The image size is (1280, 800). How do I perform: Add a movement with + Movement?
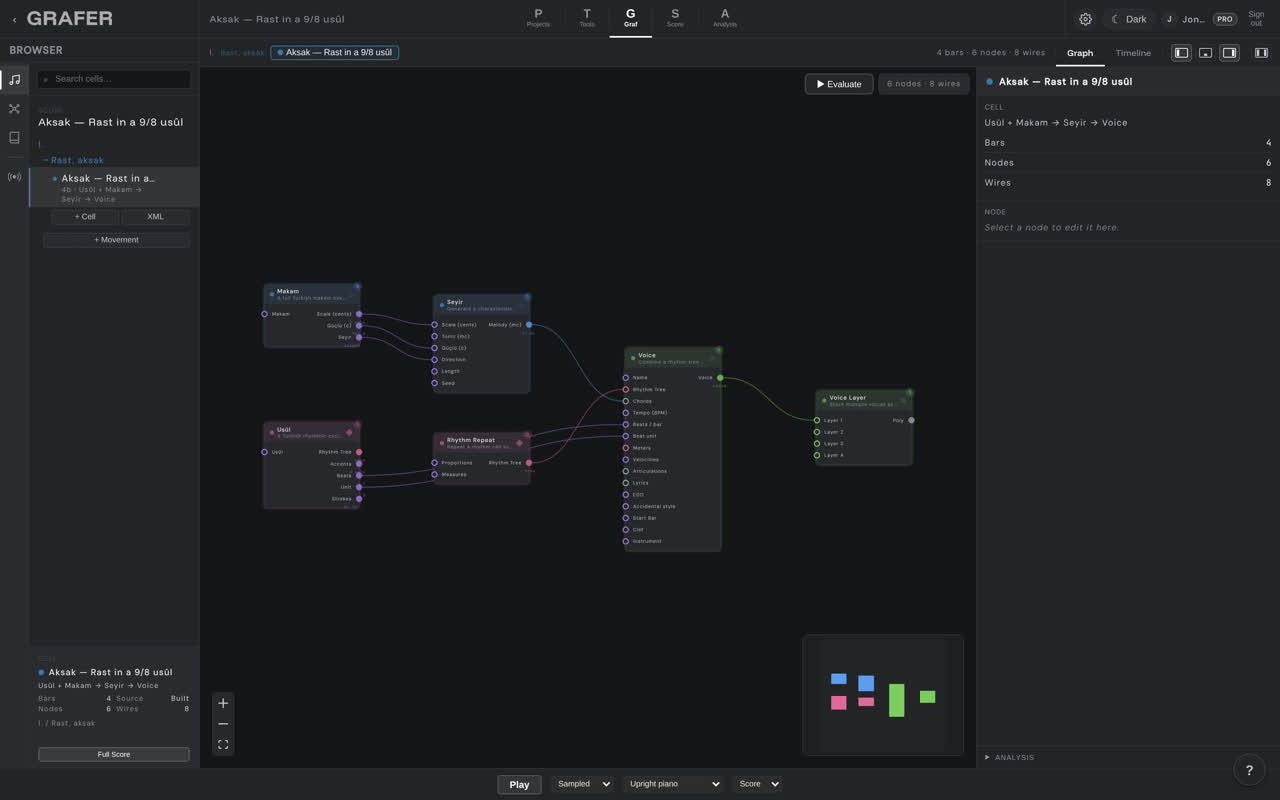pyautogui.click(x=116, y=240)
